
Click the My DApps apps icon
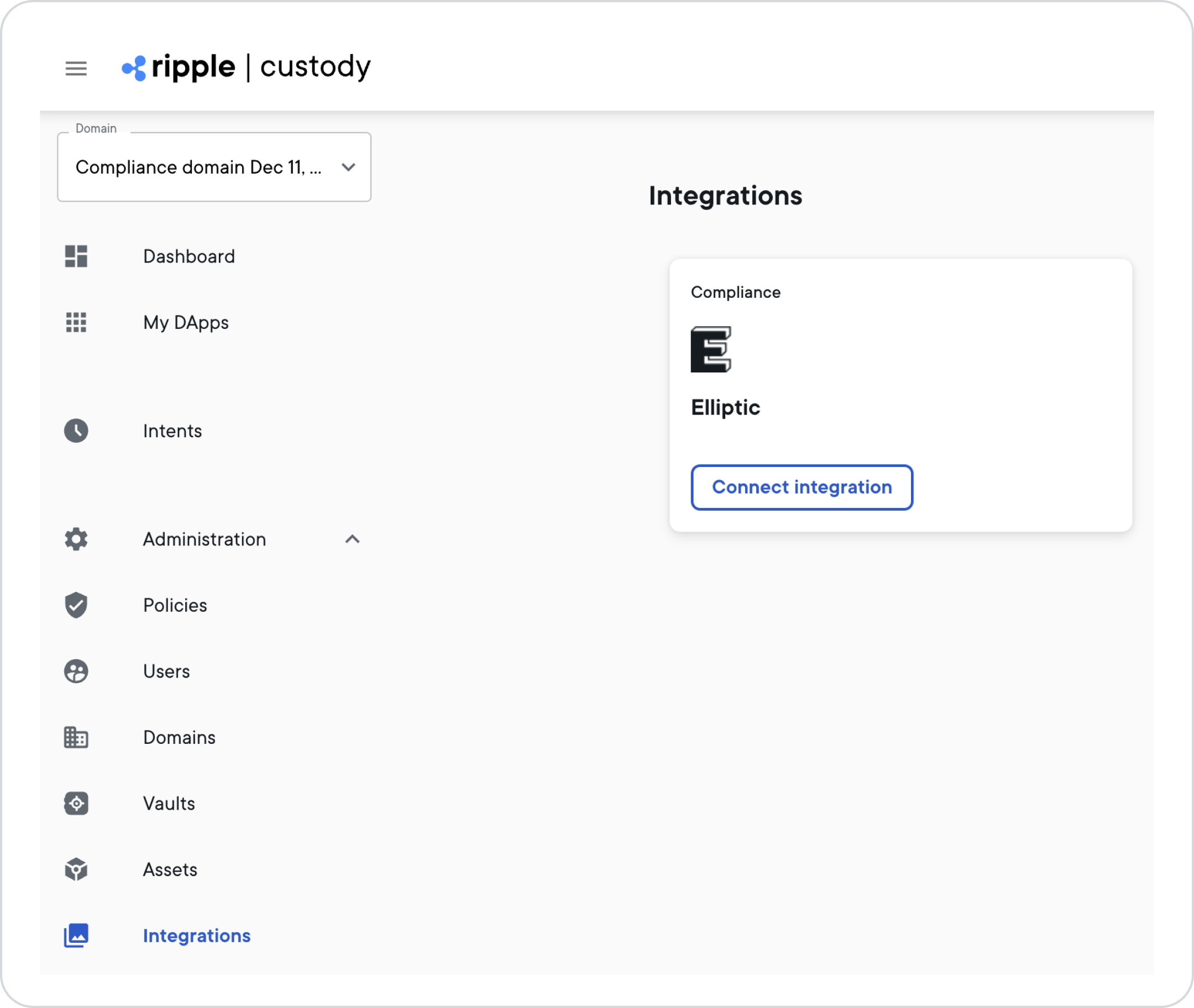coord(76,322)
